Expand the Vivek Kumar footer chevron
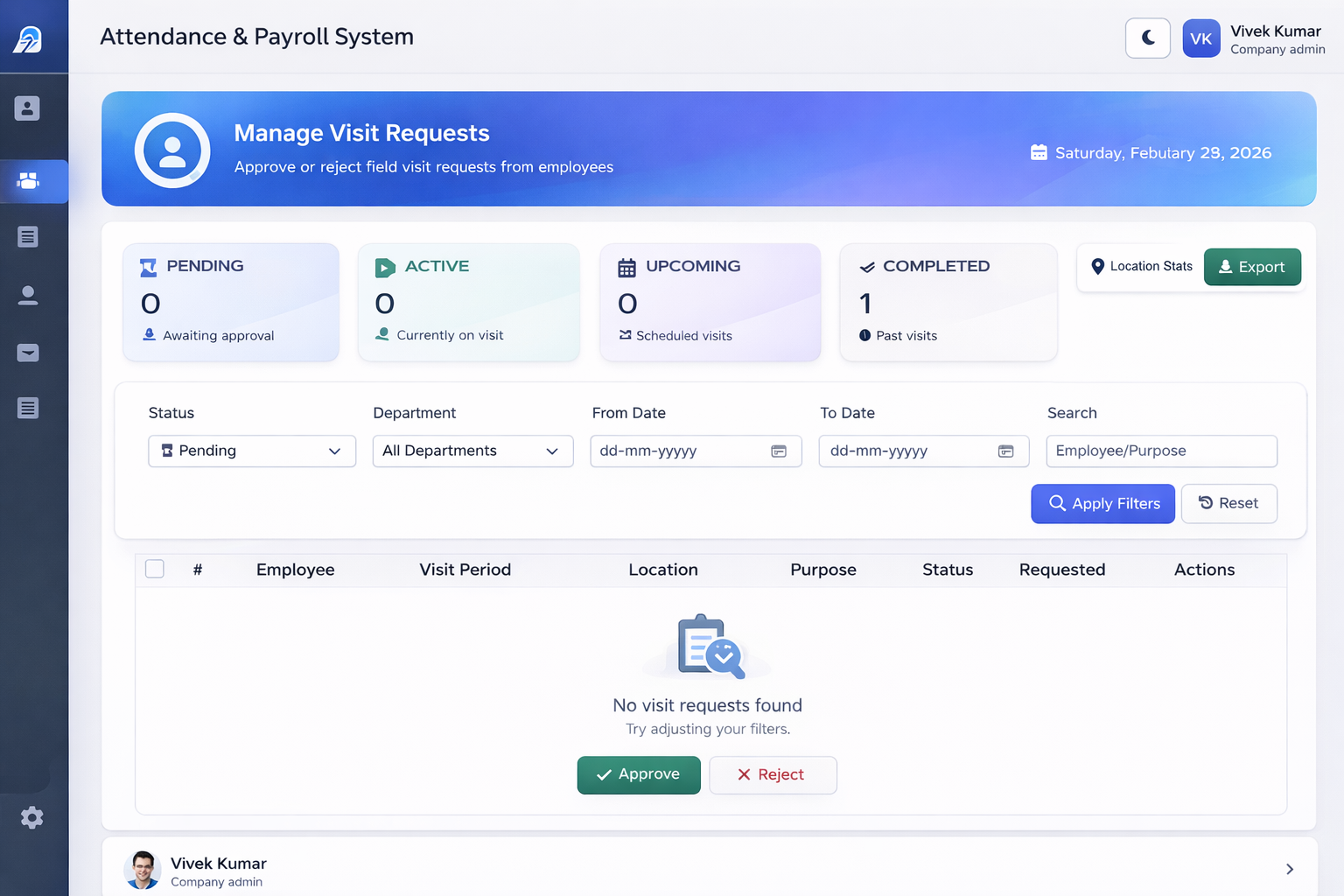Screen dimensions: 1344x896 tap(1290, 869)
